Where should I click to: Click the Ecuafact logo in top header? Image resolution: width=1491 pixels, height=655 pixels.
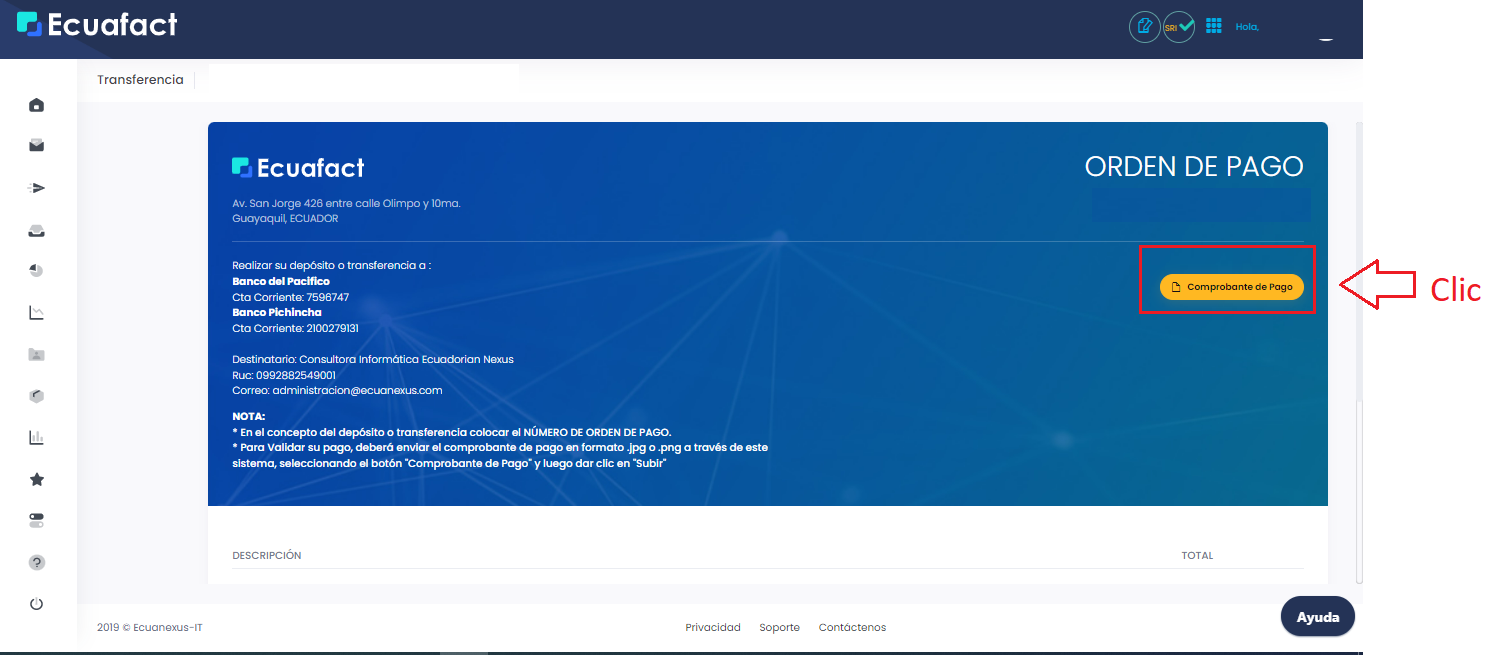pyautogui.click(x=97, y=24)
